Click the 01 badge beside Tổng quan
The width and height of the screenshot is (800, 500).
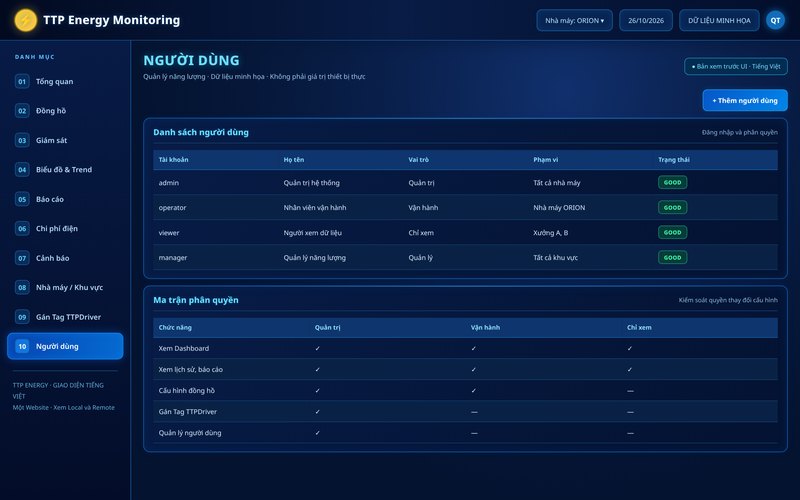(22, 82)
